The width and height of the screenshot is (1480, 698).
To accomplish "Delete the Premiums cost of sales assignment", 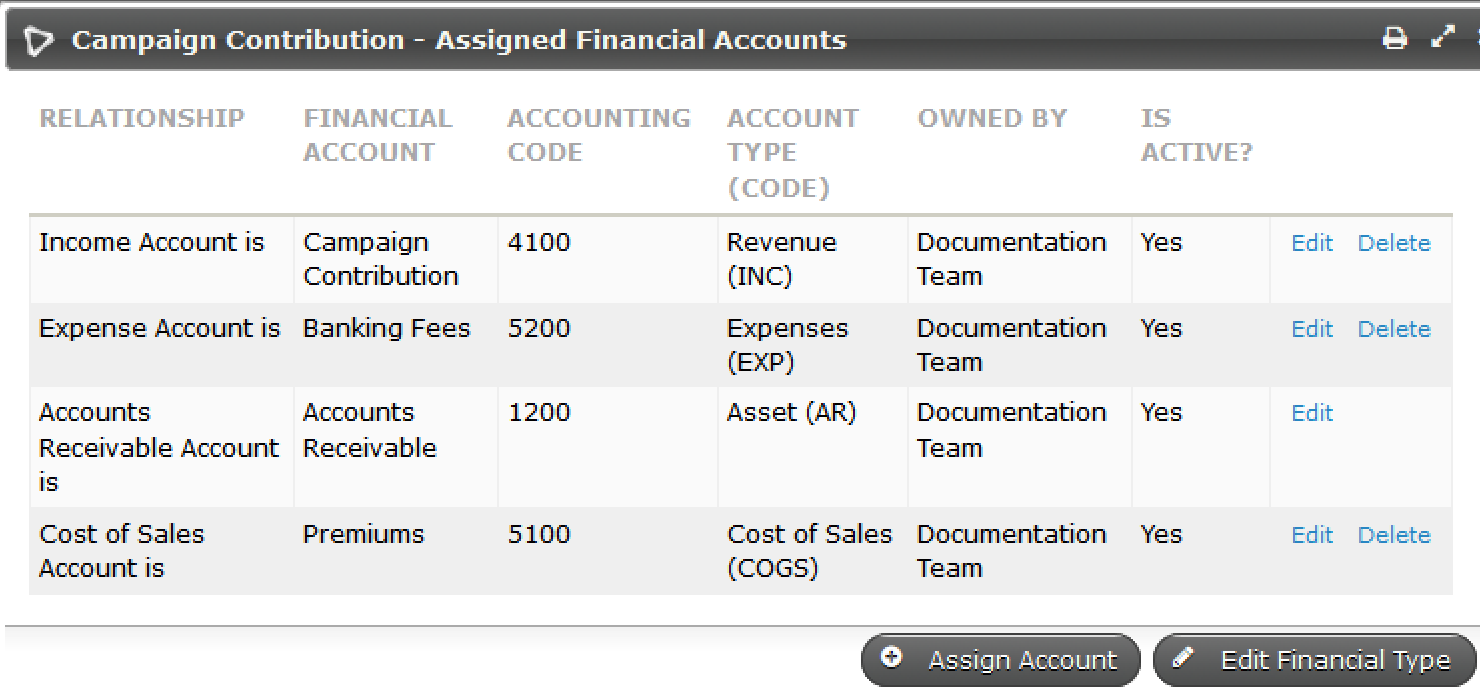I will pos(1394,535).
